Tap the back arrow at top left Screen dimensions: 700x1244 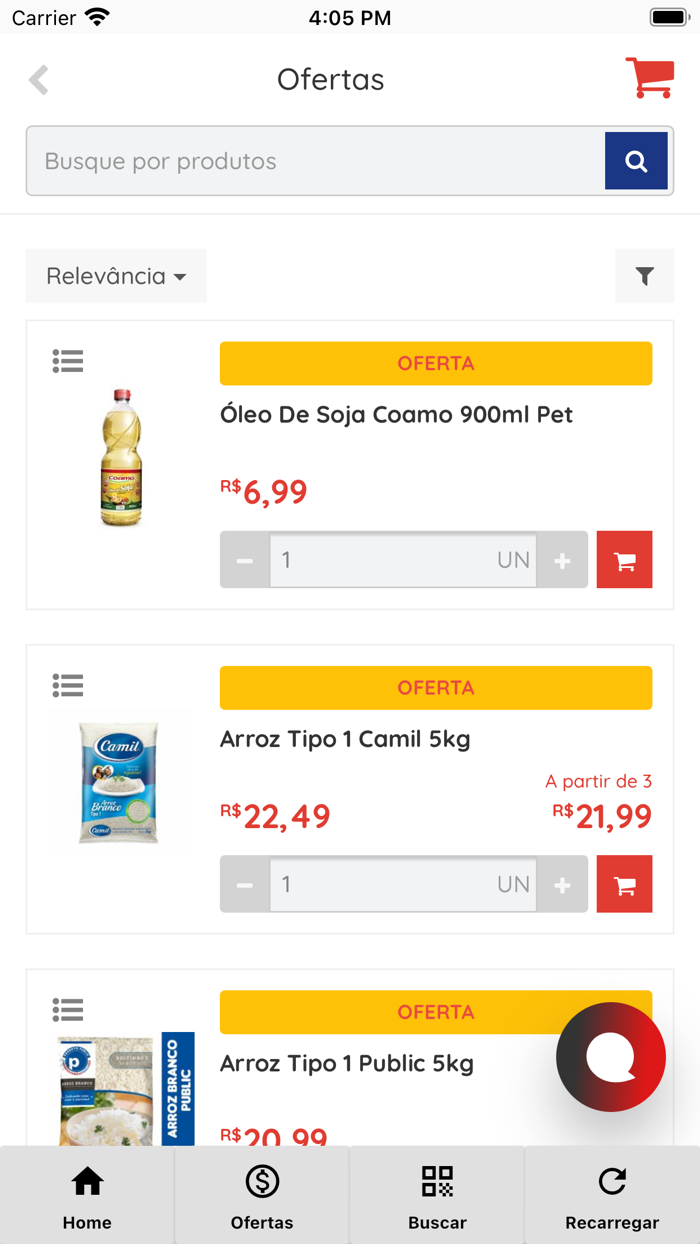[38, 79]
